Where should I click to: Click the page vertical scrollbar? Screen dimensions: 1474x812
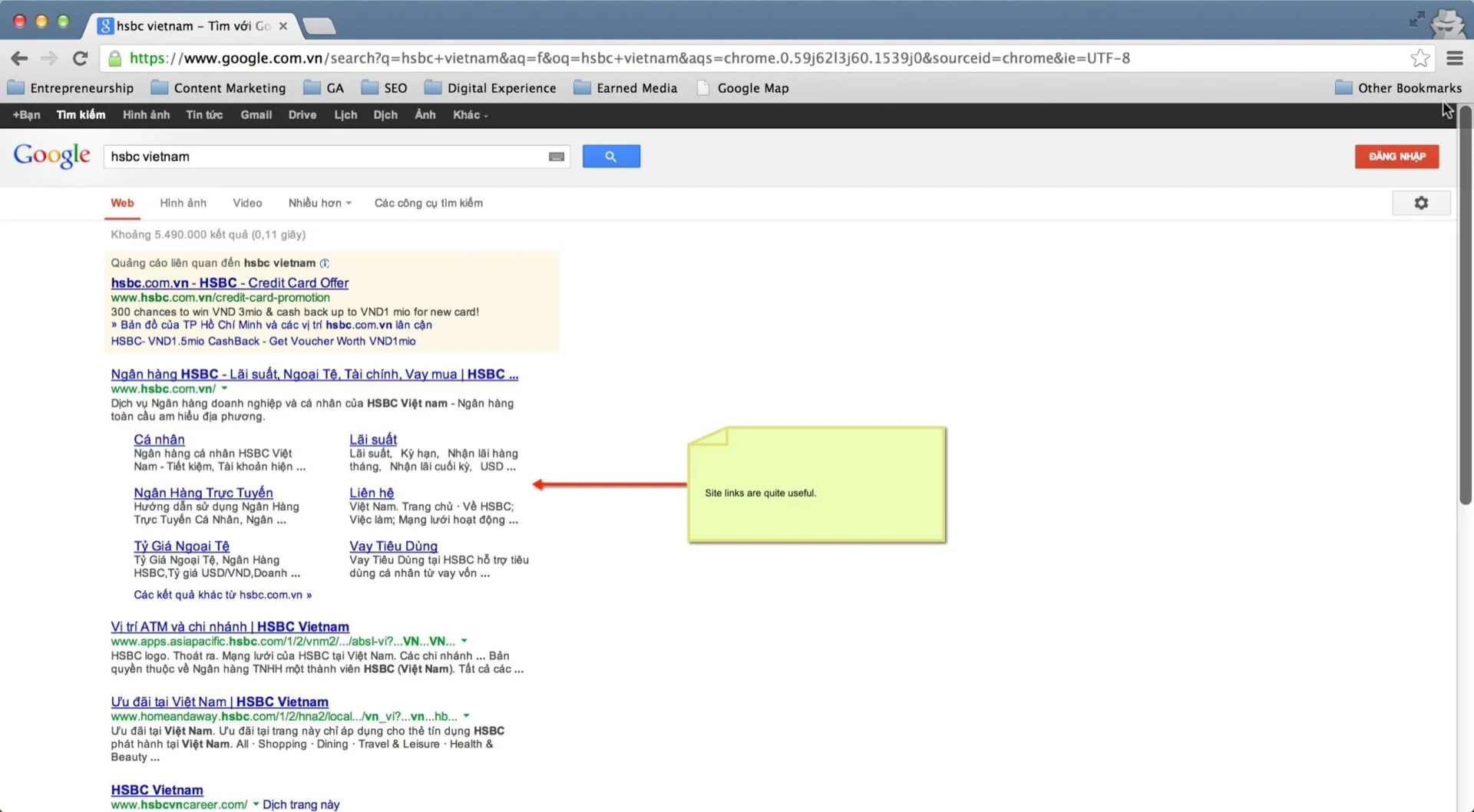(1465, 307)
